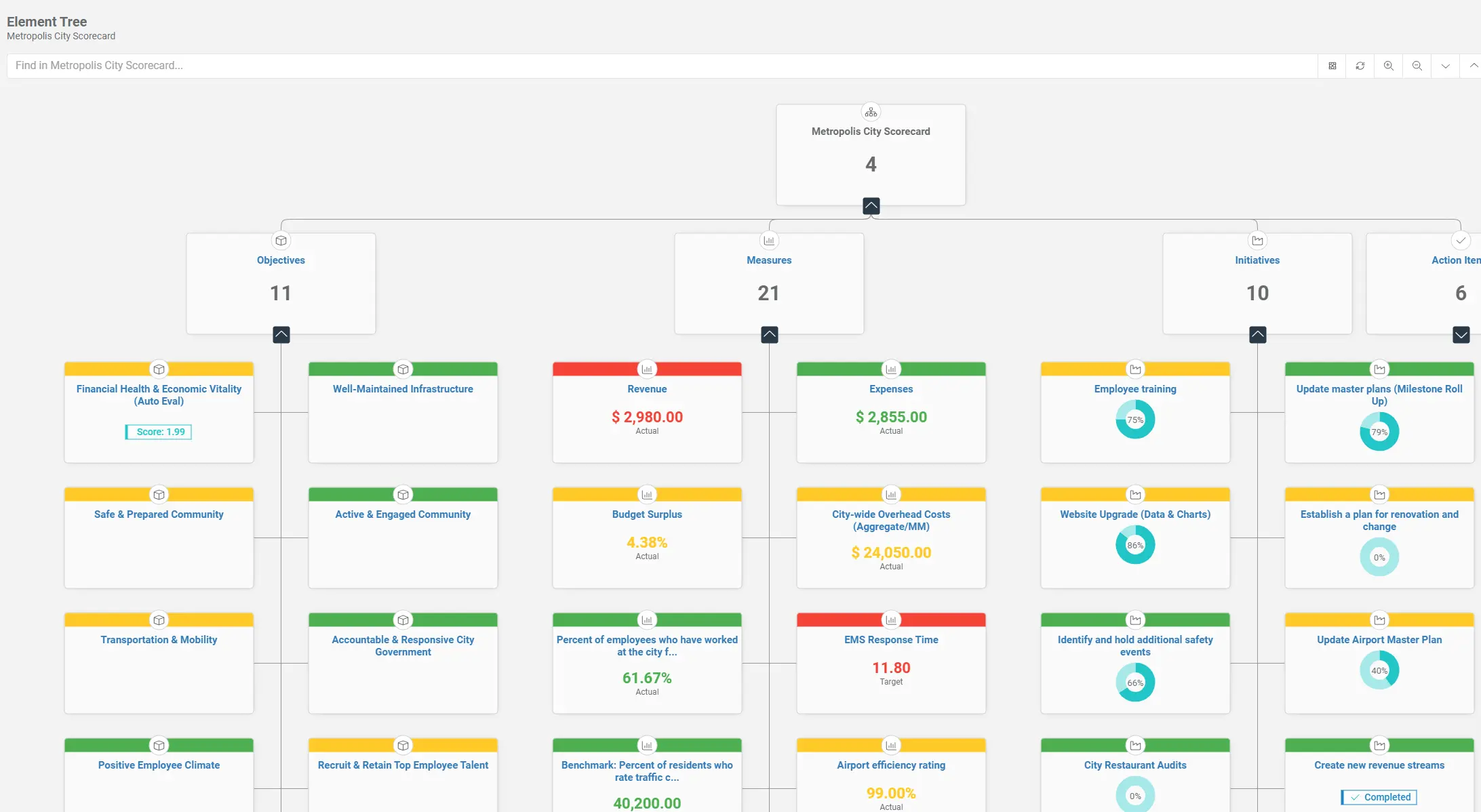Open the Revenue measure link
The height and width of the screenshot is (812, 1481).
point(647,389)
